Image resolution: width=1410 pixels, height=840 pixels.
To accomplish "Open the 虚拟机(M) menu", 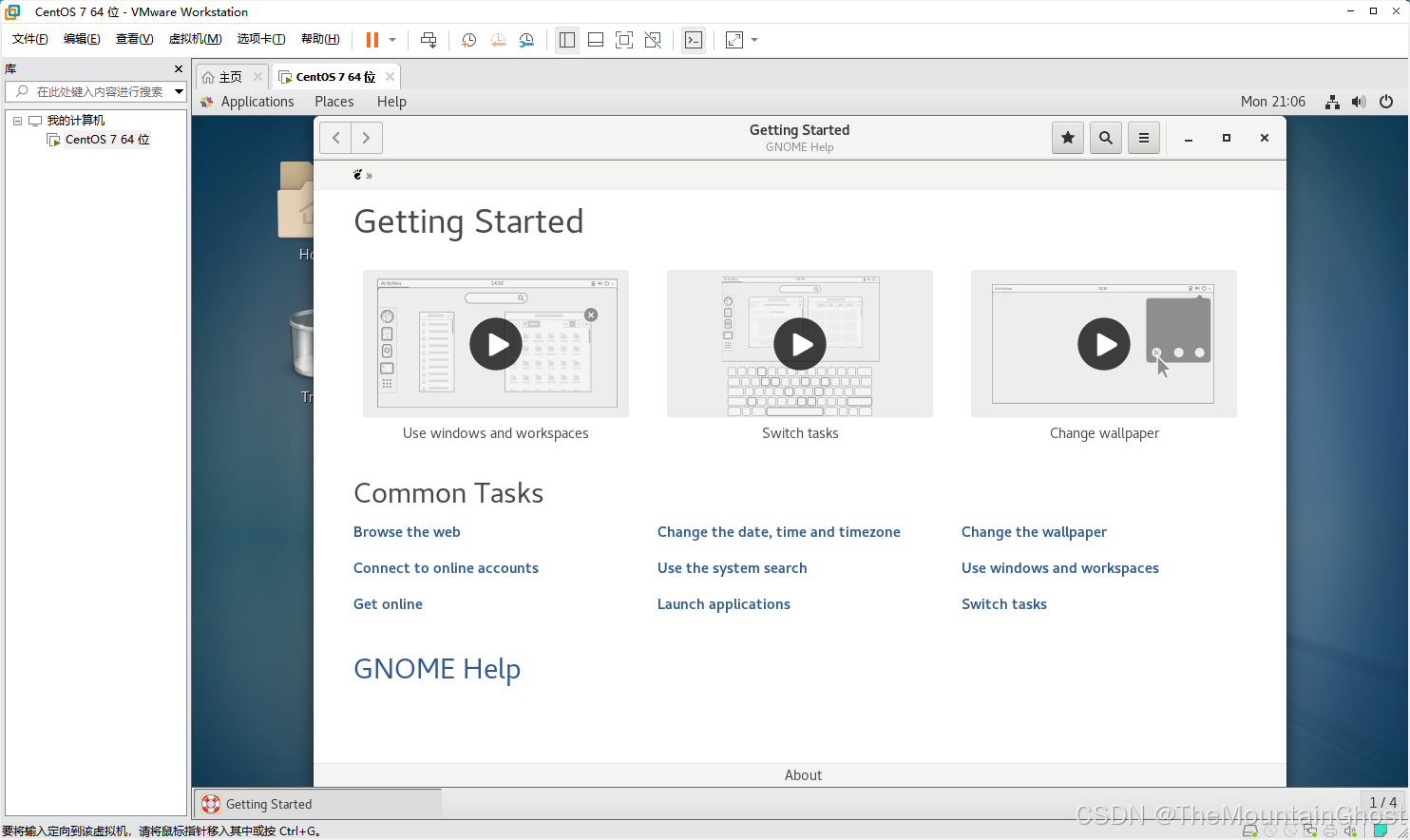I will tap(195, 39).
